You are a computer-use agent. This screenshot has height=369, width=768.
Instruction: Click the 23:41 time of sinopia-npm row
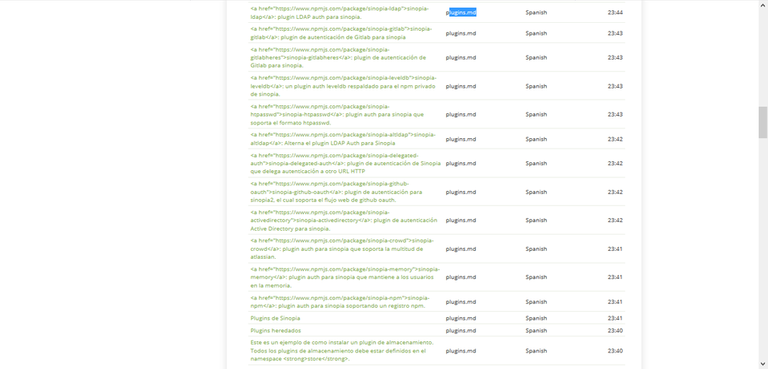tap(615, 301)
